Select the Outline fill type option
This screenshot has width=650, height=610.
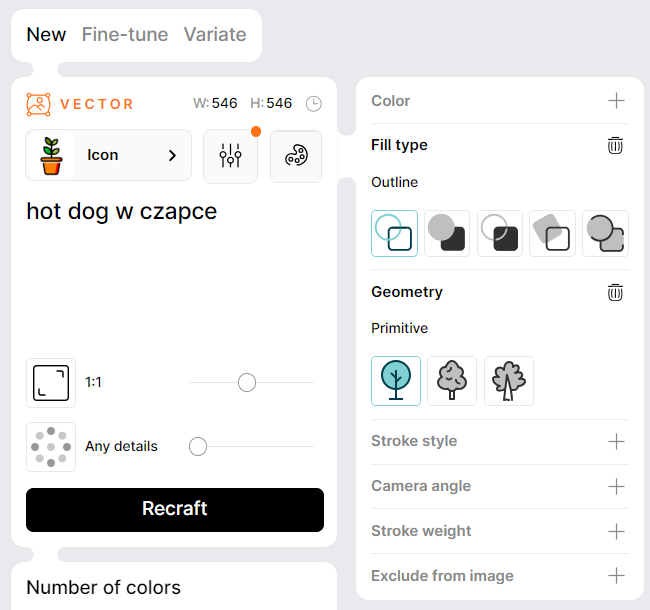pos(394,233)
